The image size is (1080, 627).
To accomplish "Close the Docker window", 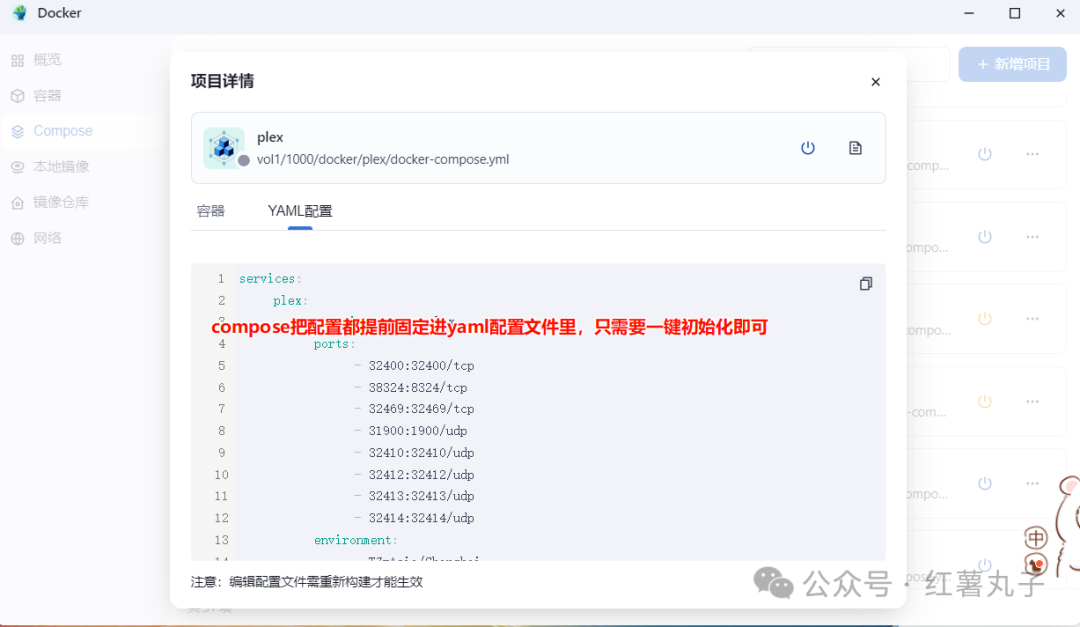I will [1060, 13].
